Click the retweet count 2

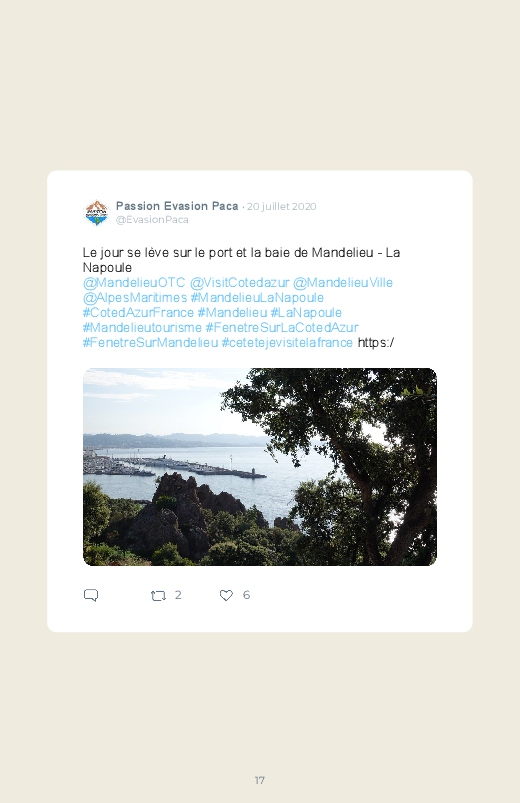pos(178,595)
